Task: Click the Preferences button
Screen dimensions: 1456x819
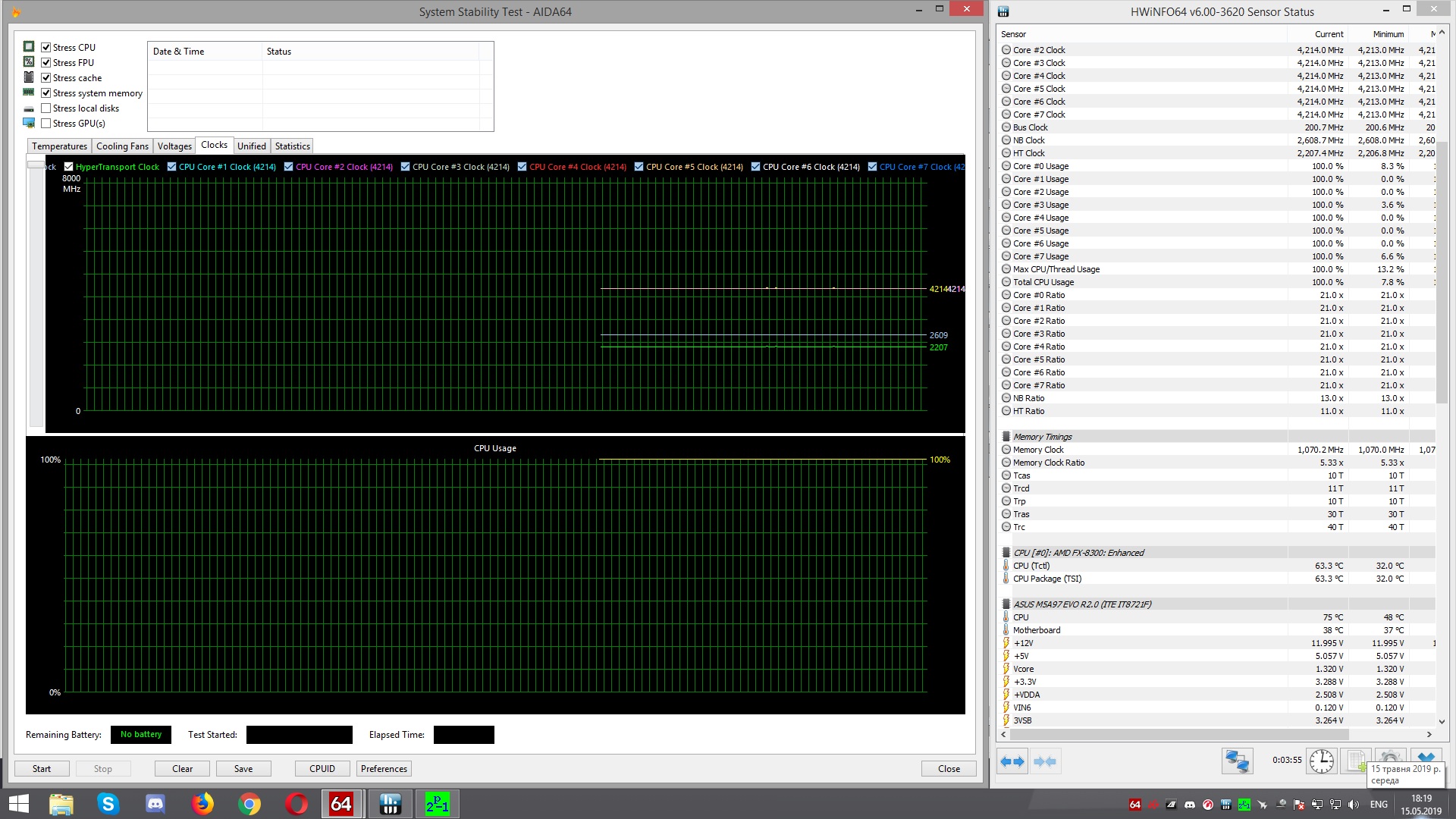Action: [384, 769]
